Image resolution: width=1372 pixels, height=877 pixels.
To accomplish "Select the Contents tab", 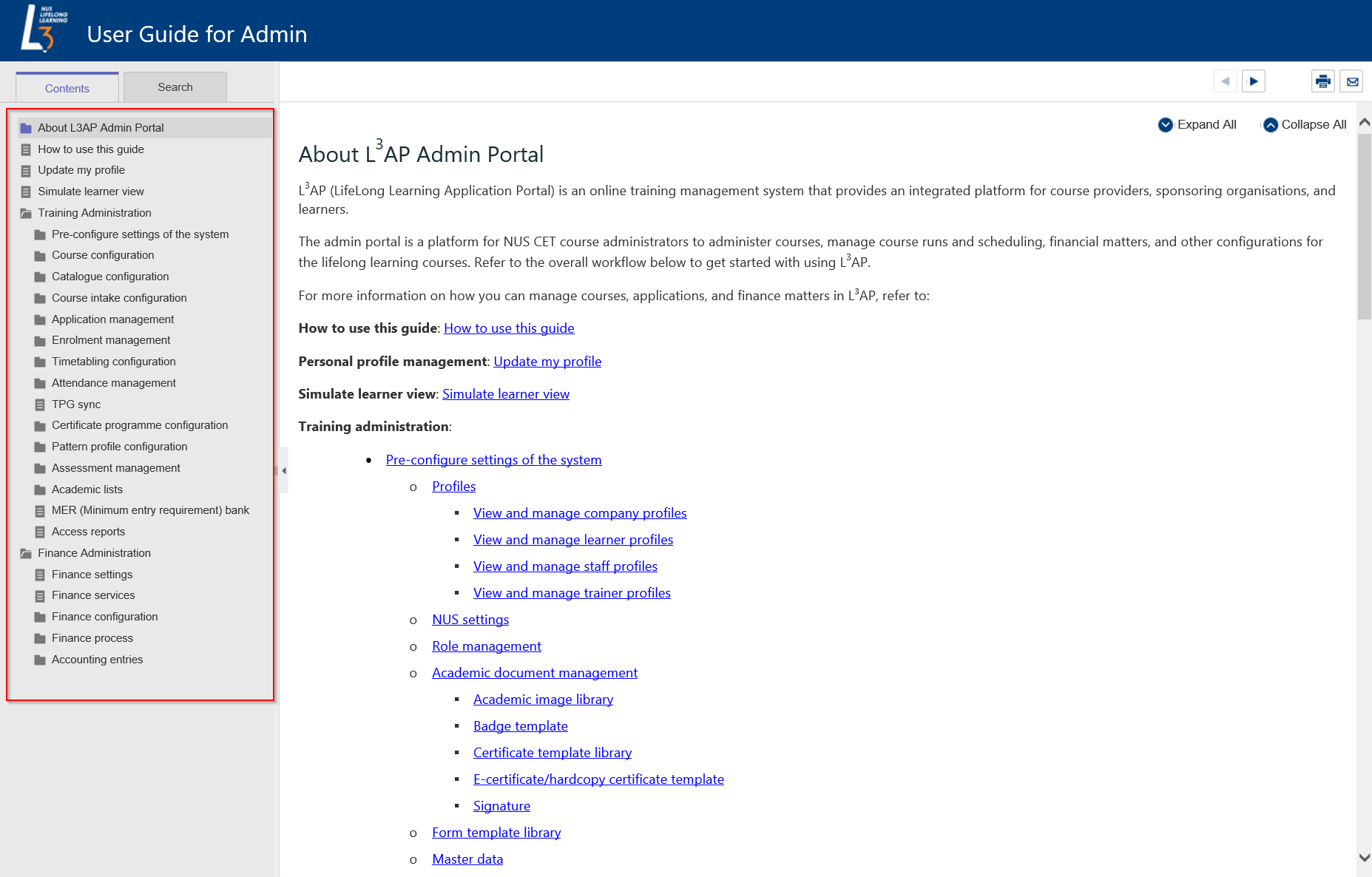I will [x=67, y=88].
